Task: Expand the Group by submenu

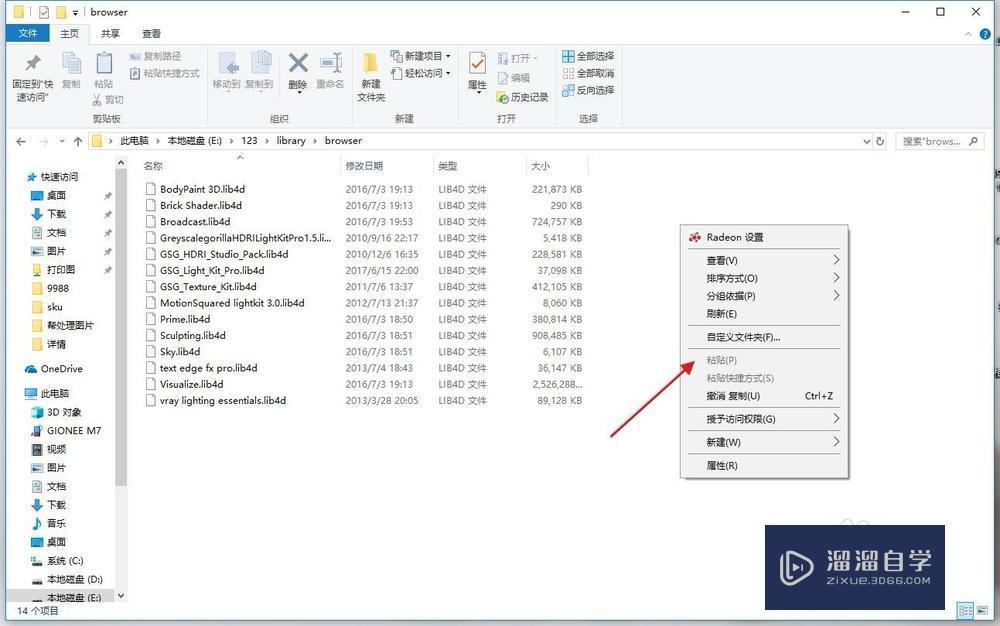Action: point(764,296)
